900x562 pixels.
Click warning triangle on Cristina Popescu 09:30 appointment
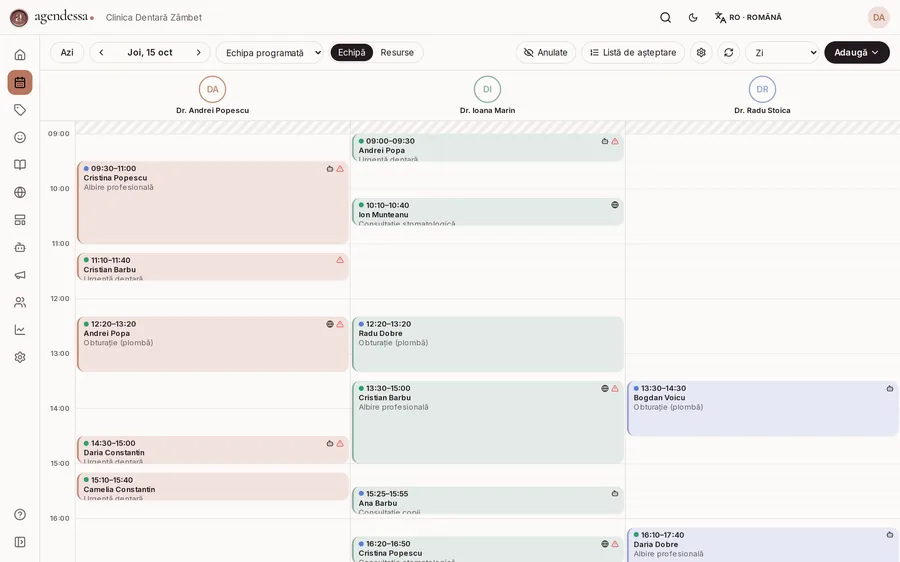pyautogui.click(x=340, y=169)
